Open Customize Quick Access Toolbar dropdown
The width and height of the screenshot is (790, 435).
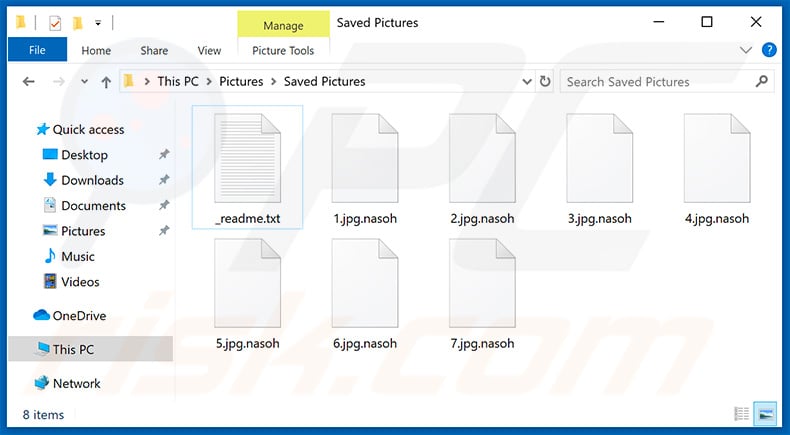click(98, 22)
